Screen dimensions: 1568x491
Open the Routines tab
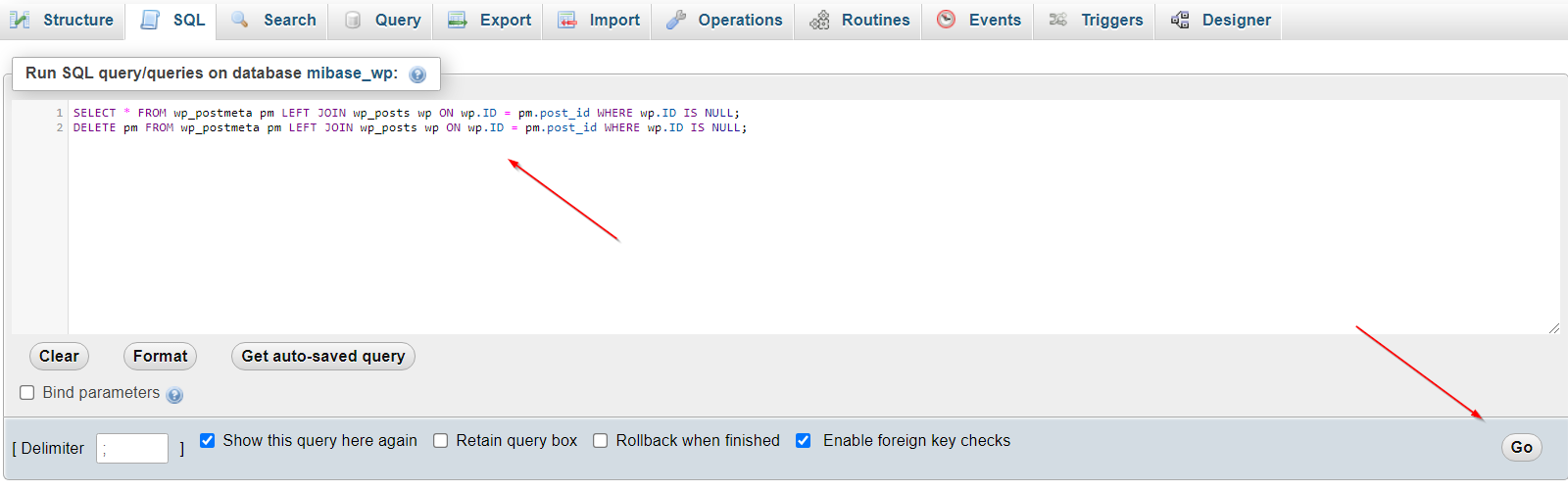tap(858, 20)
